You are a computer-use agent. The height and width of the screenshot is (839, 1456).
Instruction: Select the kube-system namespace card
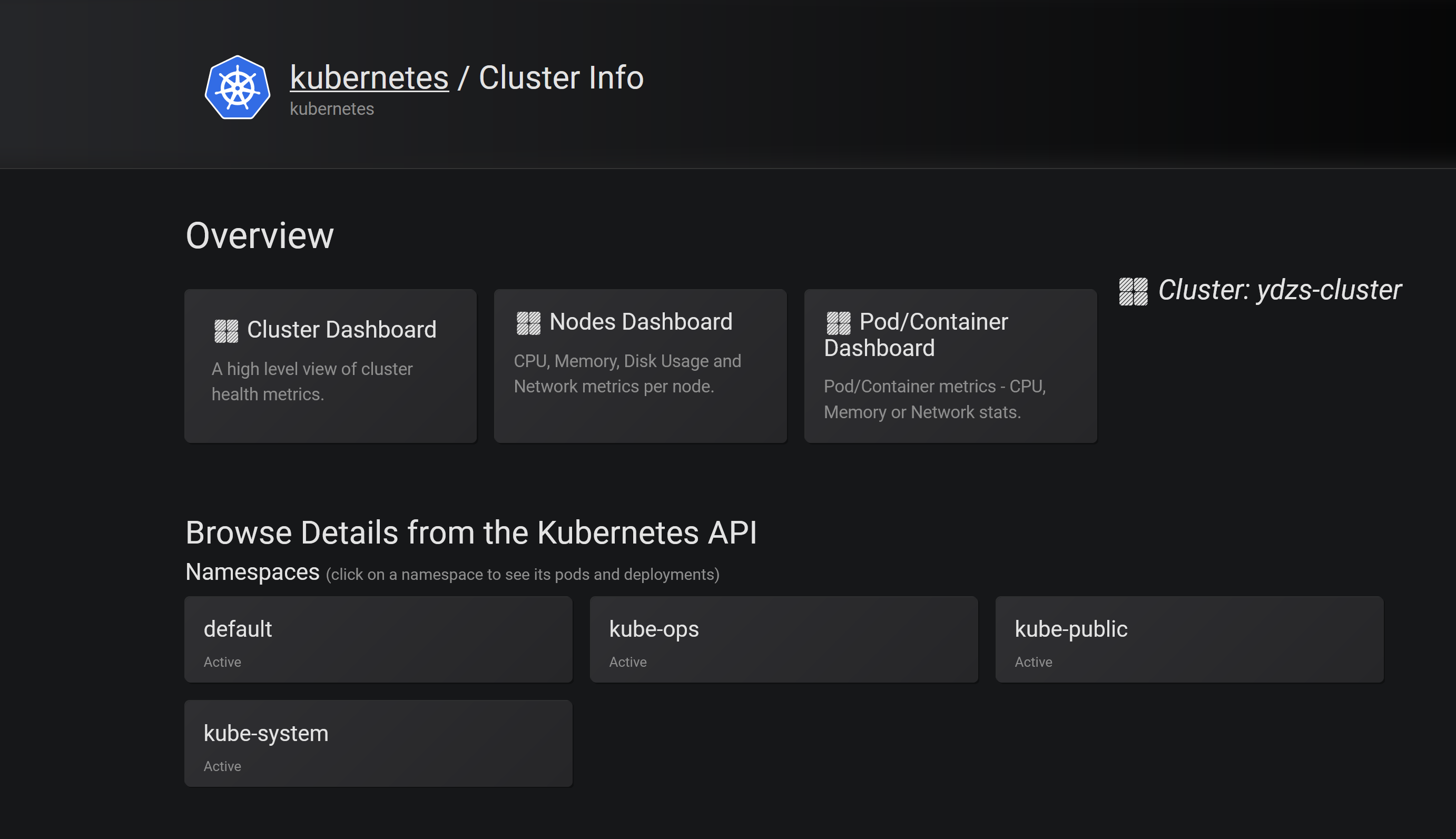[378, 743]
